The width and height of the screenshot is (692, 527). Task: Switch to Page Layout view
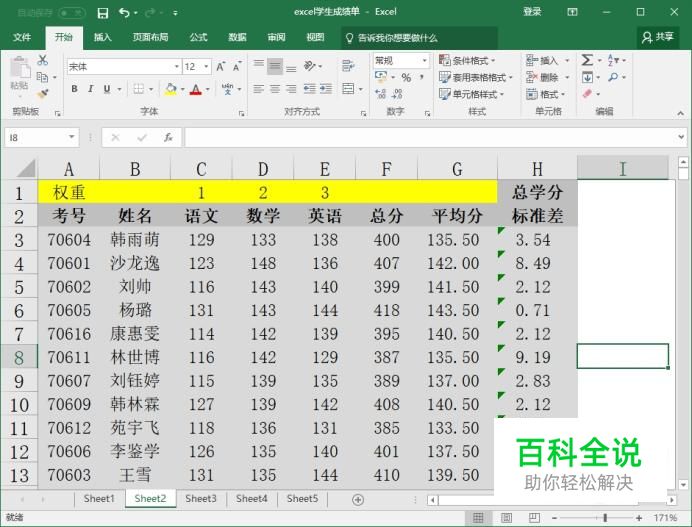coord(506,517)
